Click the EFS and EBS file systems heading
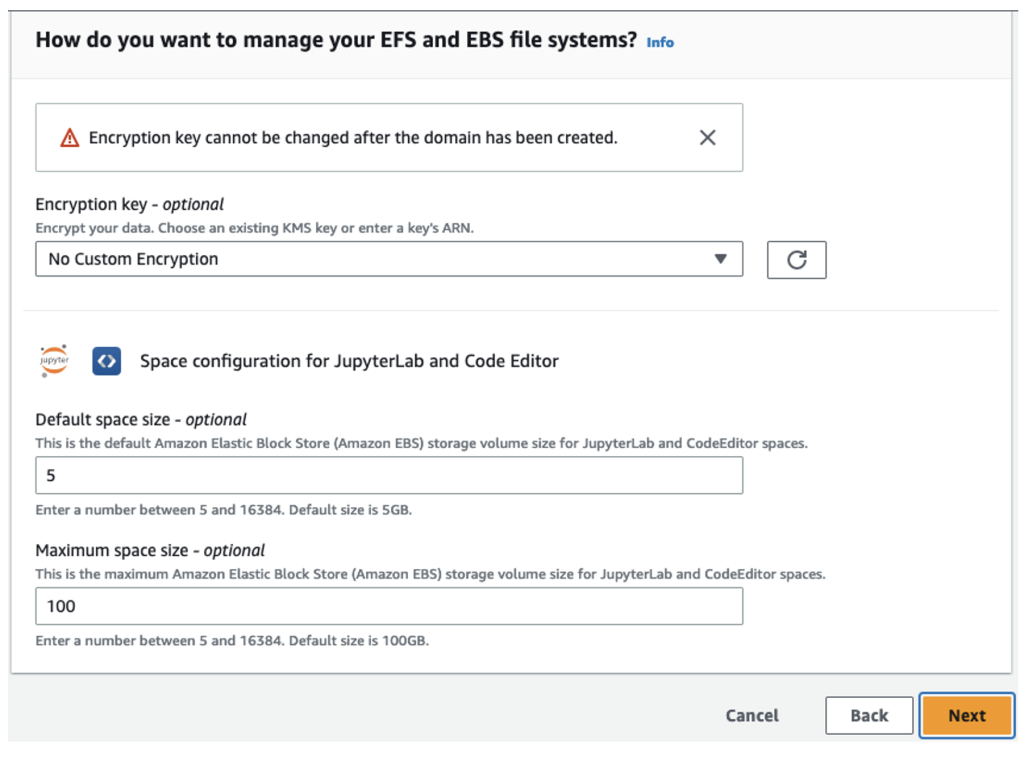Screen dimensions: 1024x761 [x=336, y=40]
